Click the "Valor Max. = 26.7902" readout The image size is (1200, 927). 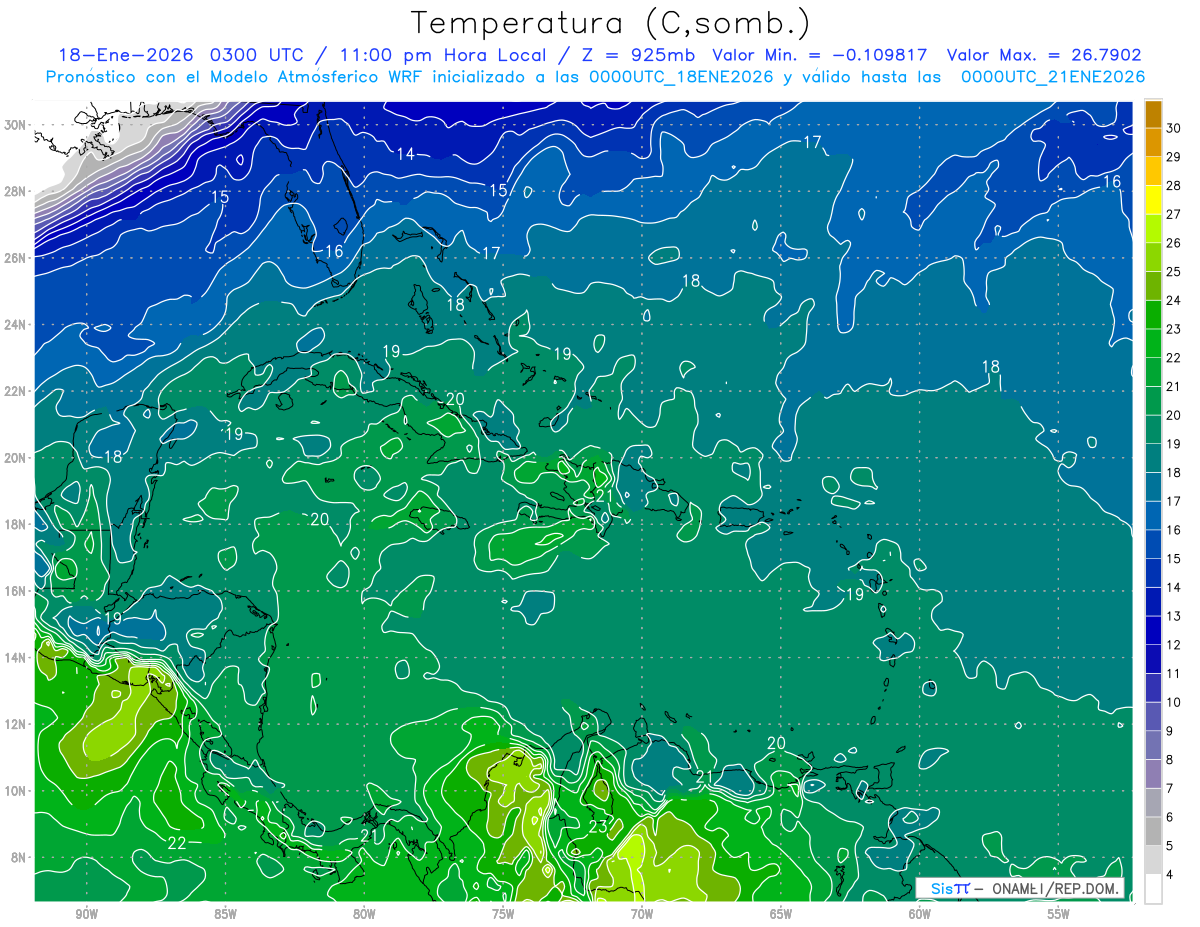[1044, 55]
